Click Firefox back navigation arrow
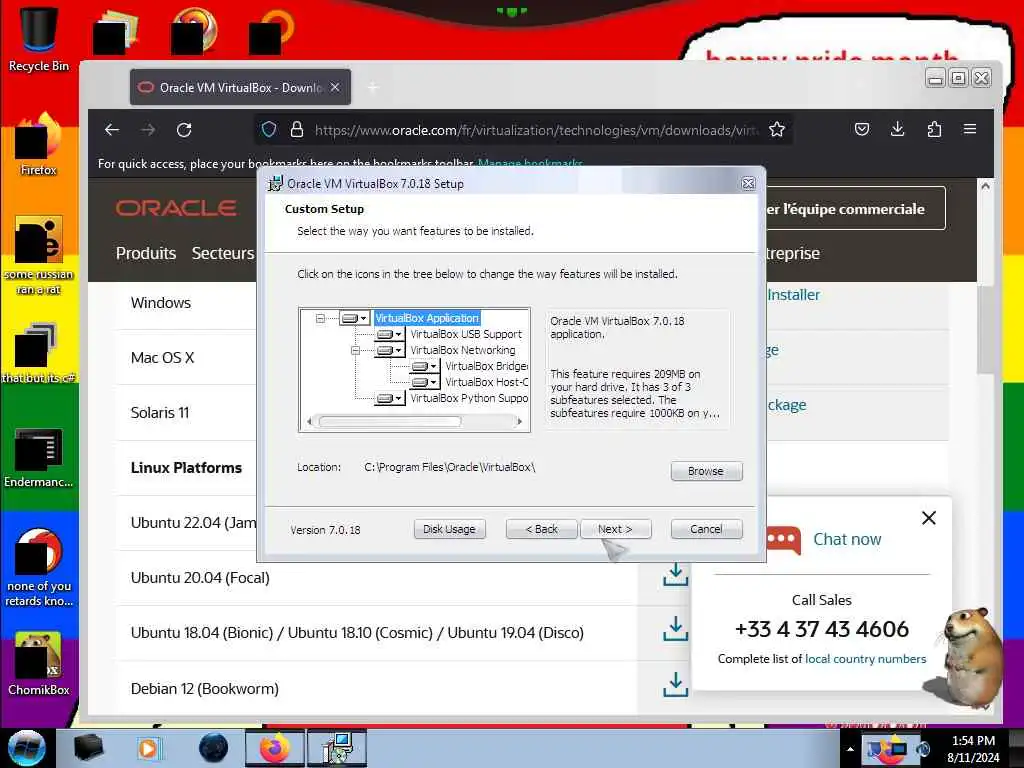The image size is (1024, 768). click(112, 129)
